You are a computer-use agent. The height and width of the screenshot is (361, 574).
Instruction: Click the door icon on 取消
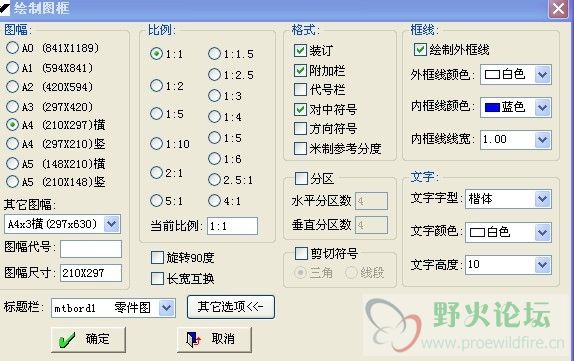tap(193, 339)
